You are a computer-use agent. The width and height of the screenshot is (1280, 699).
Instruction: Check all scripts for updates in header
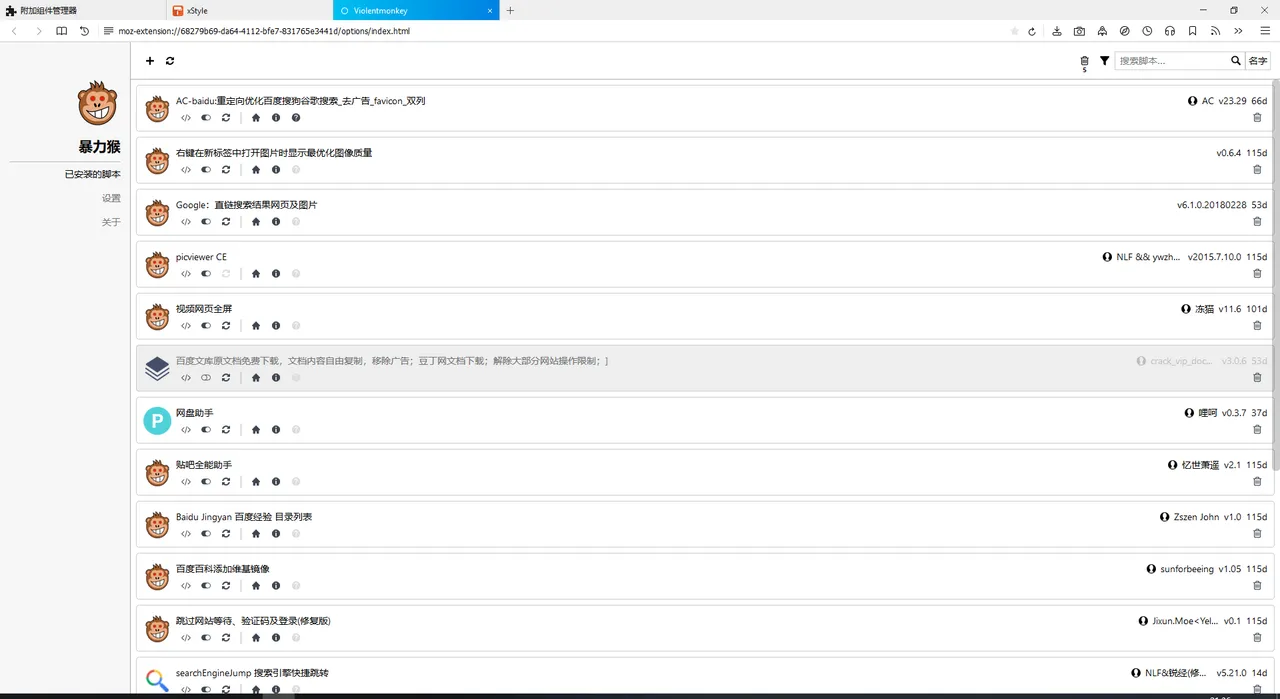(170, 61)
